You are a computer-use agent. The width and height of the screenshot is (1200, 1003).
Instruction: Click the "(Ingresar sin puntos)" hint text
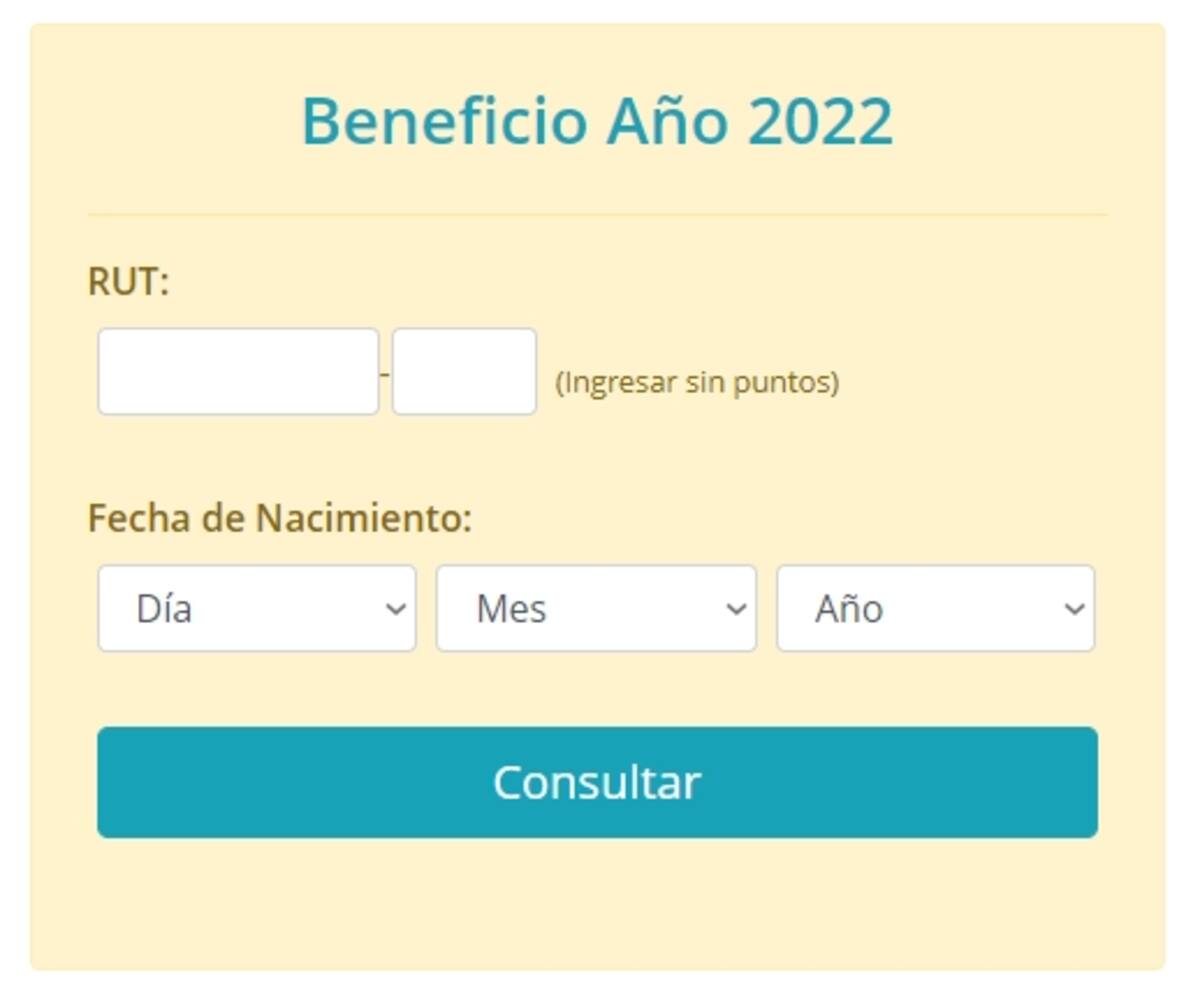tap(697, 382)
